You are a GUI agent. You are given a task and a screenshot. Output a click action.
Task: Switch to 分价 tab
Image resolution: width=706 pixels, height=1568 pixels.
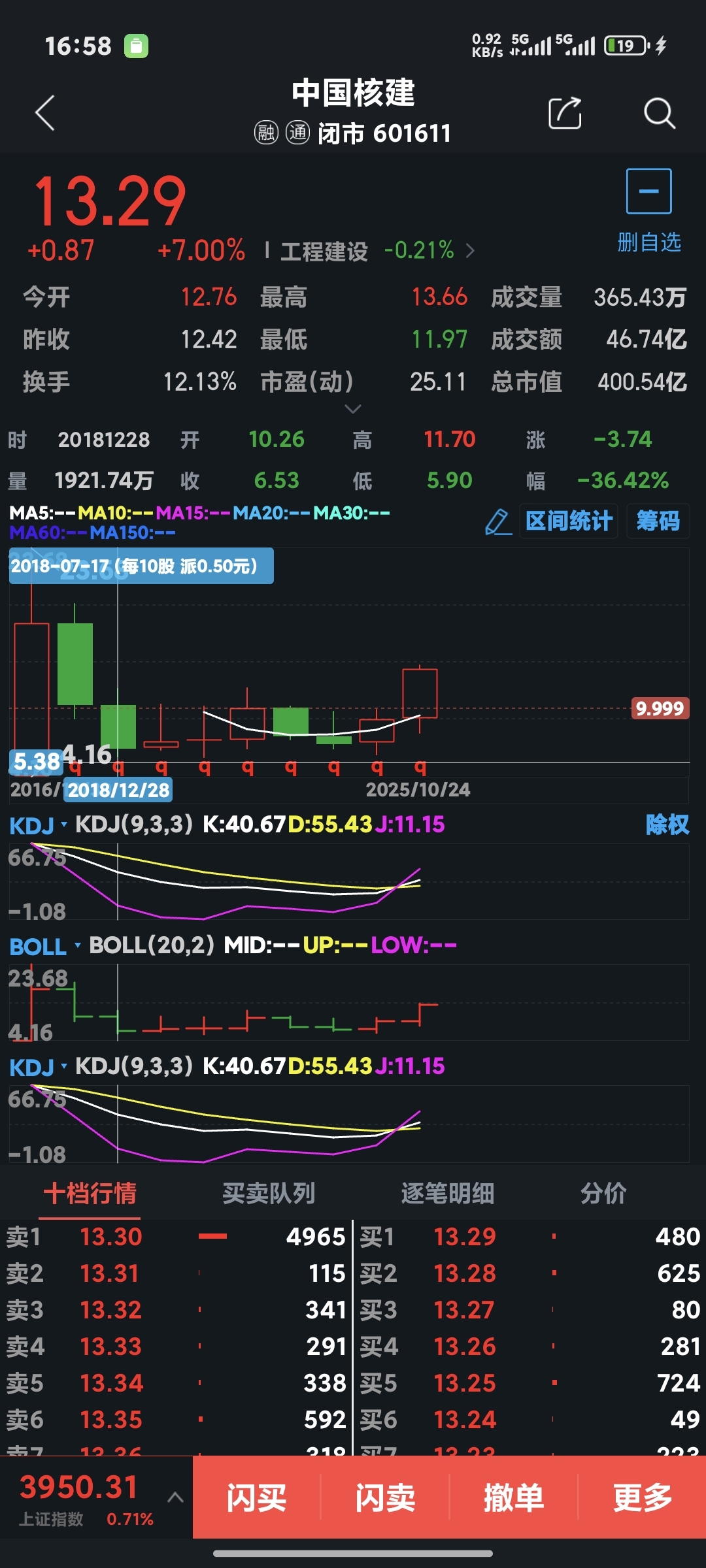[603, 1194]
